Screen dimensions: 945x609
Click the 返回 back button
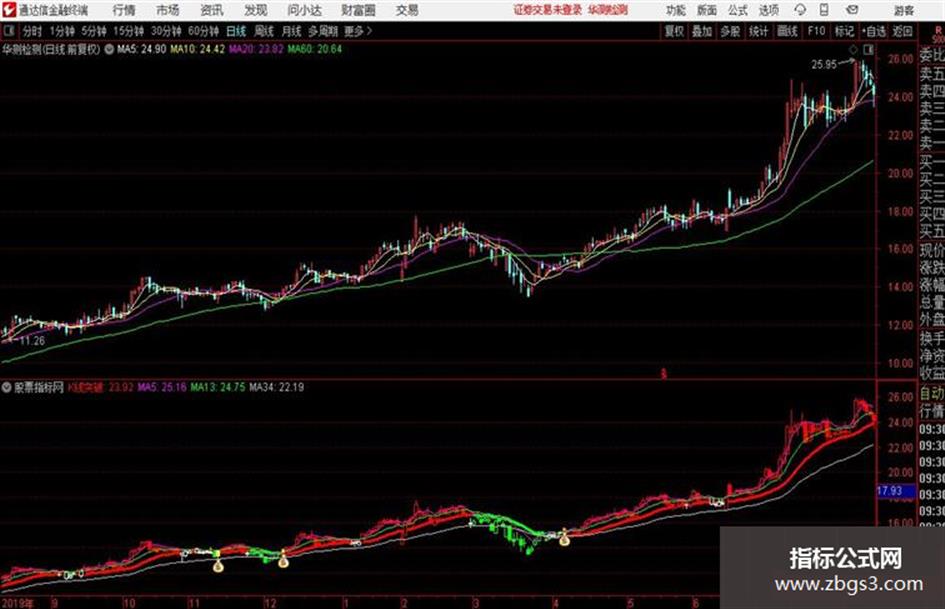pyautogui.click(x=902, y=31)
